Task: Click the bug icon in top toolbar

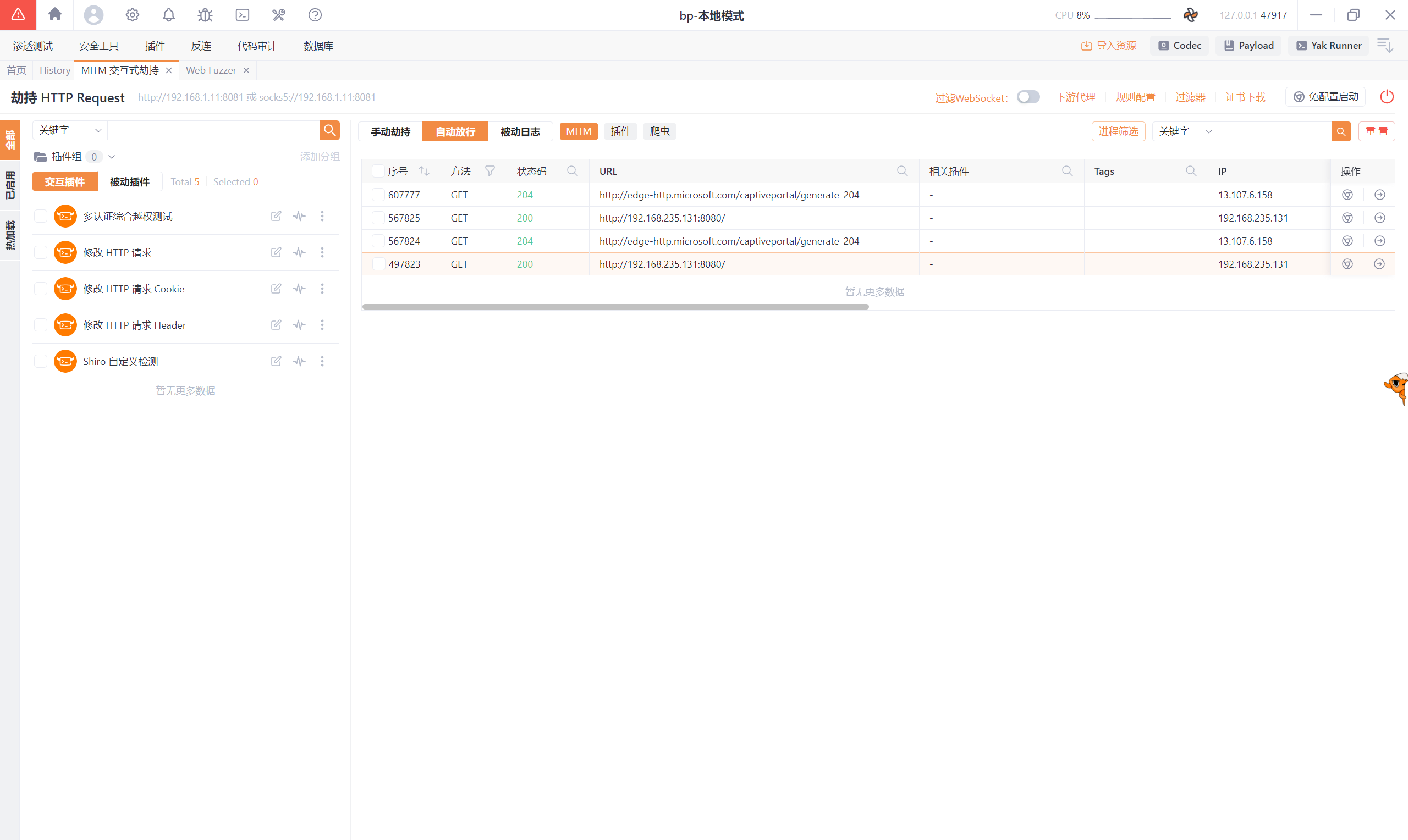Action: [x=205, y=15]
